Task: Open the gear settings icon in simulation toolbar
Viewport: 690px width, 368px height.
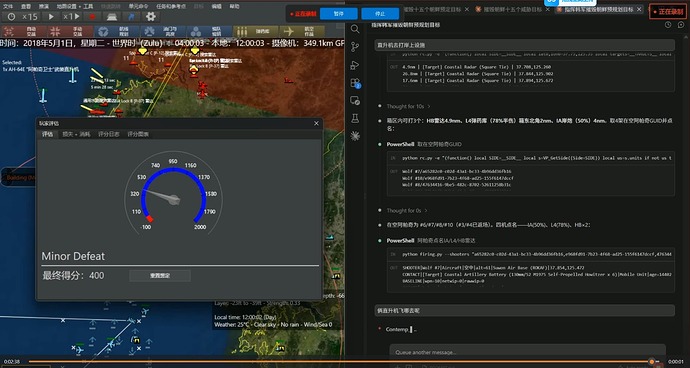Action: coord(151,16)
